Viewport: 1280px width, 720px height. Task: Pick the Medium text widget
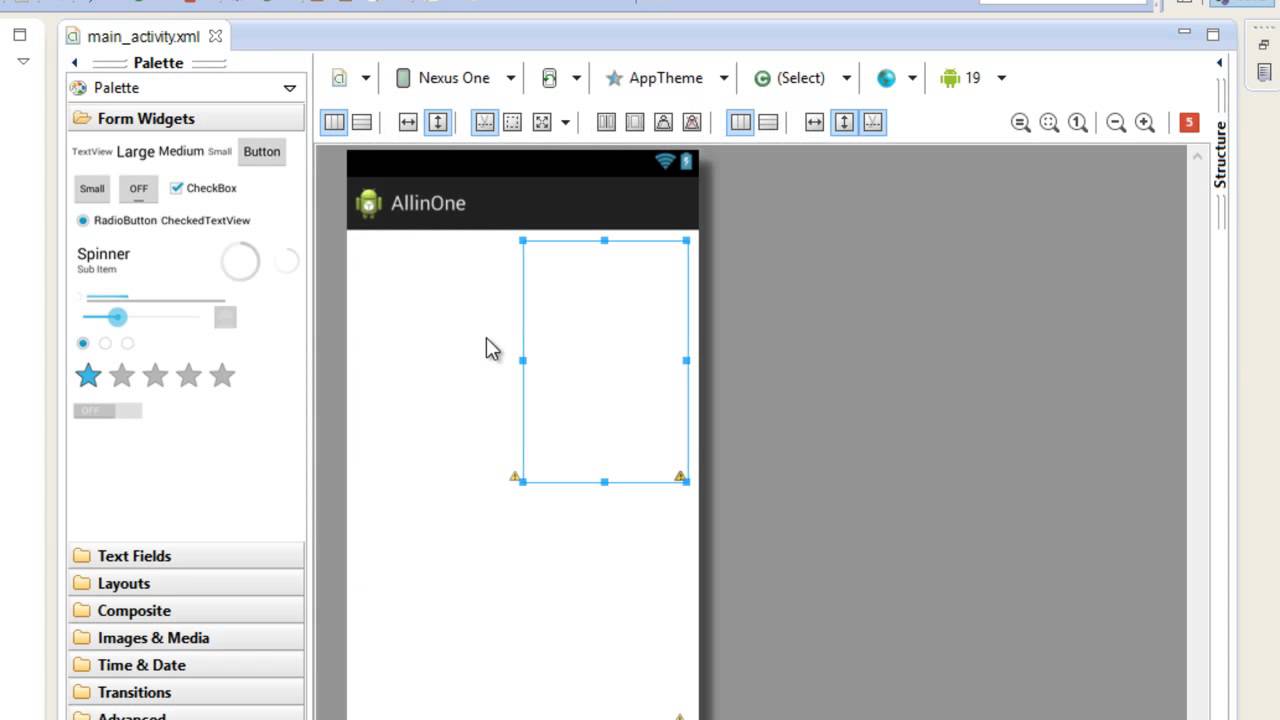pos(181,152)
